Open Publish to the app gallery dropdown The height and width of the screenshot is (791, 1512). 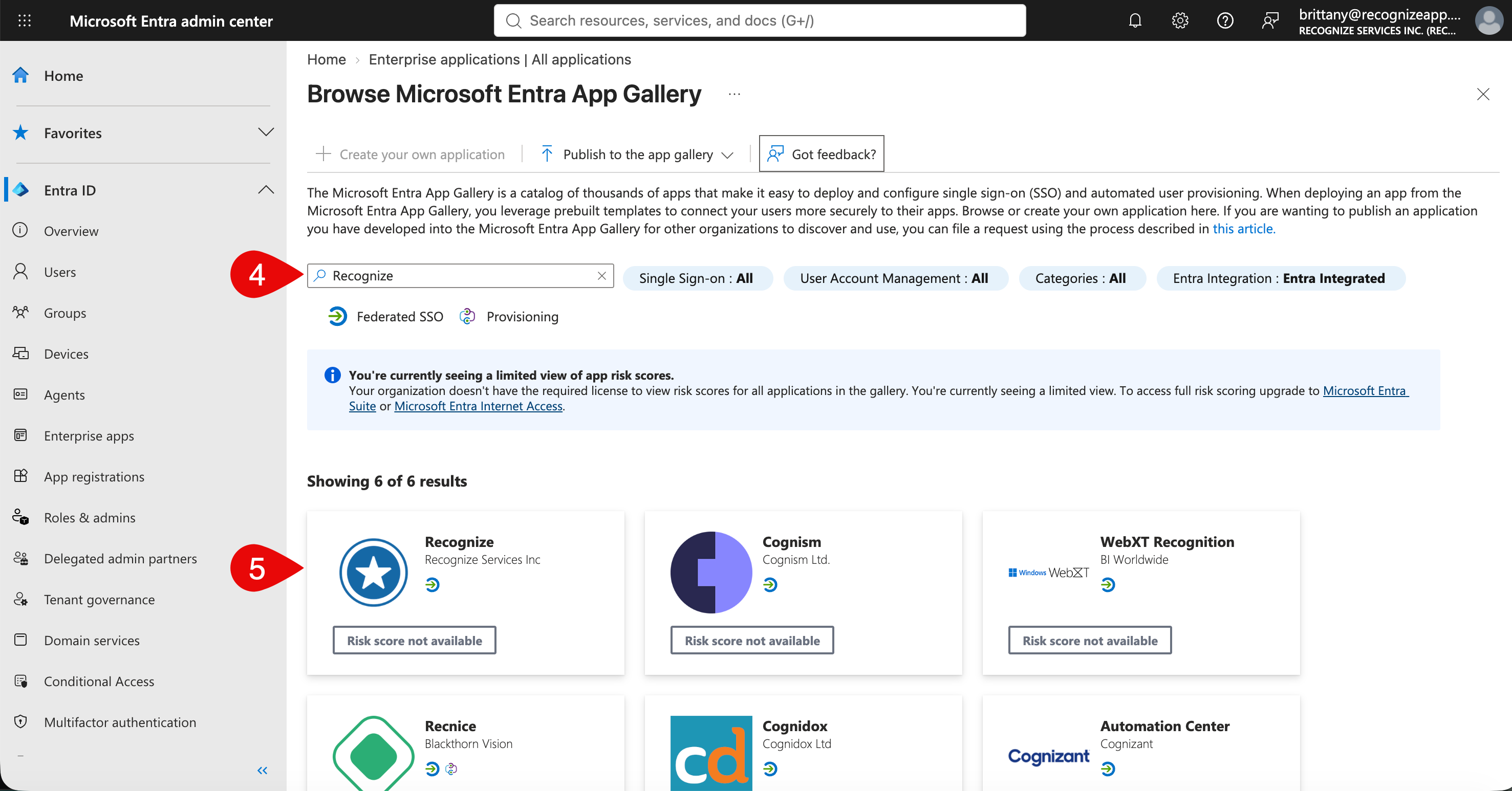coord(637,155)
